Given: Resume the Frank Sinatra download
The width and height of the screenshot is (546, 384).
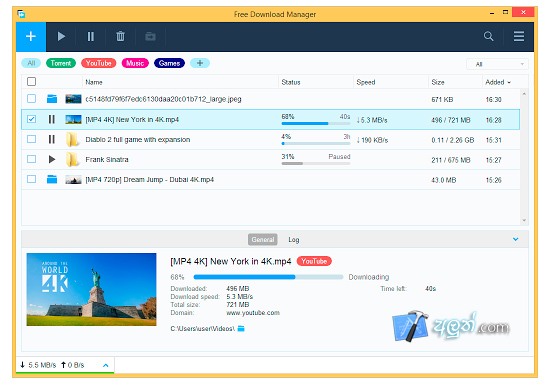Looking at the screenshot, I should pyautogui.click(x=52, y=159).
